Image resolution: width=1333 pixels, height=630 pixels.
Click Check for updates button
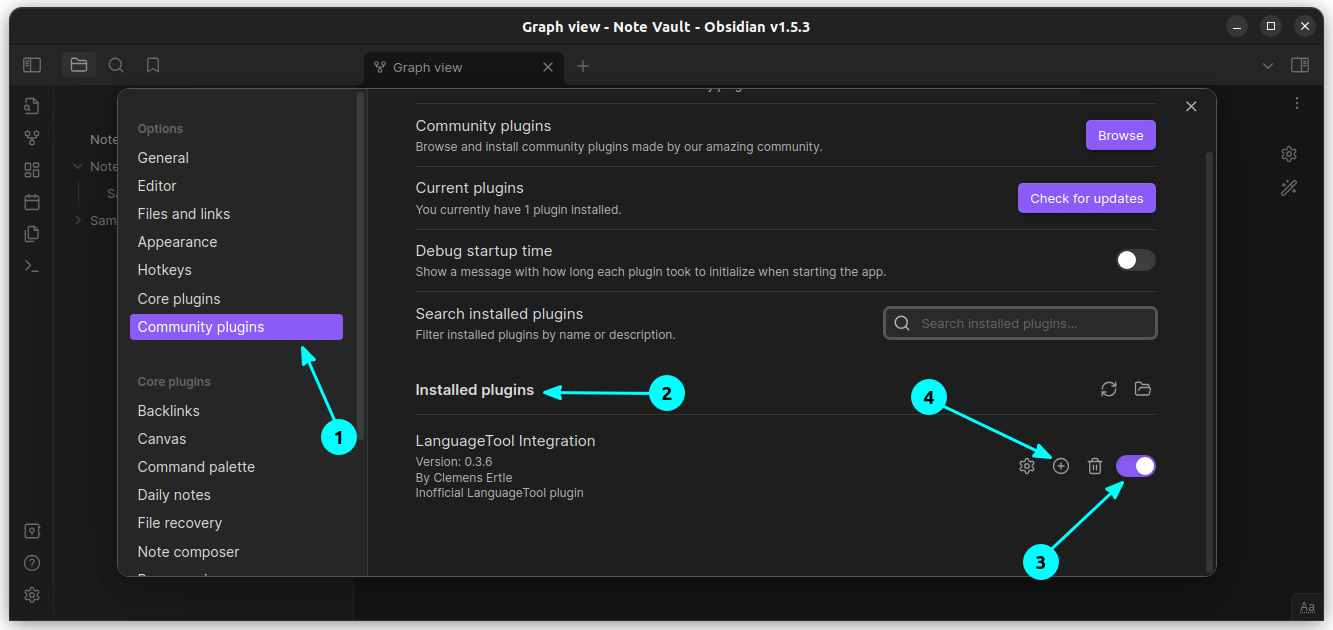[x=1086, y=198]
